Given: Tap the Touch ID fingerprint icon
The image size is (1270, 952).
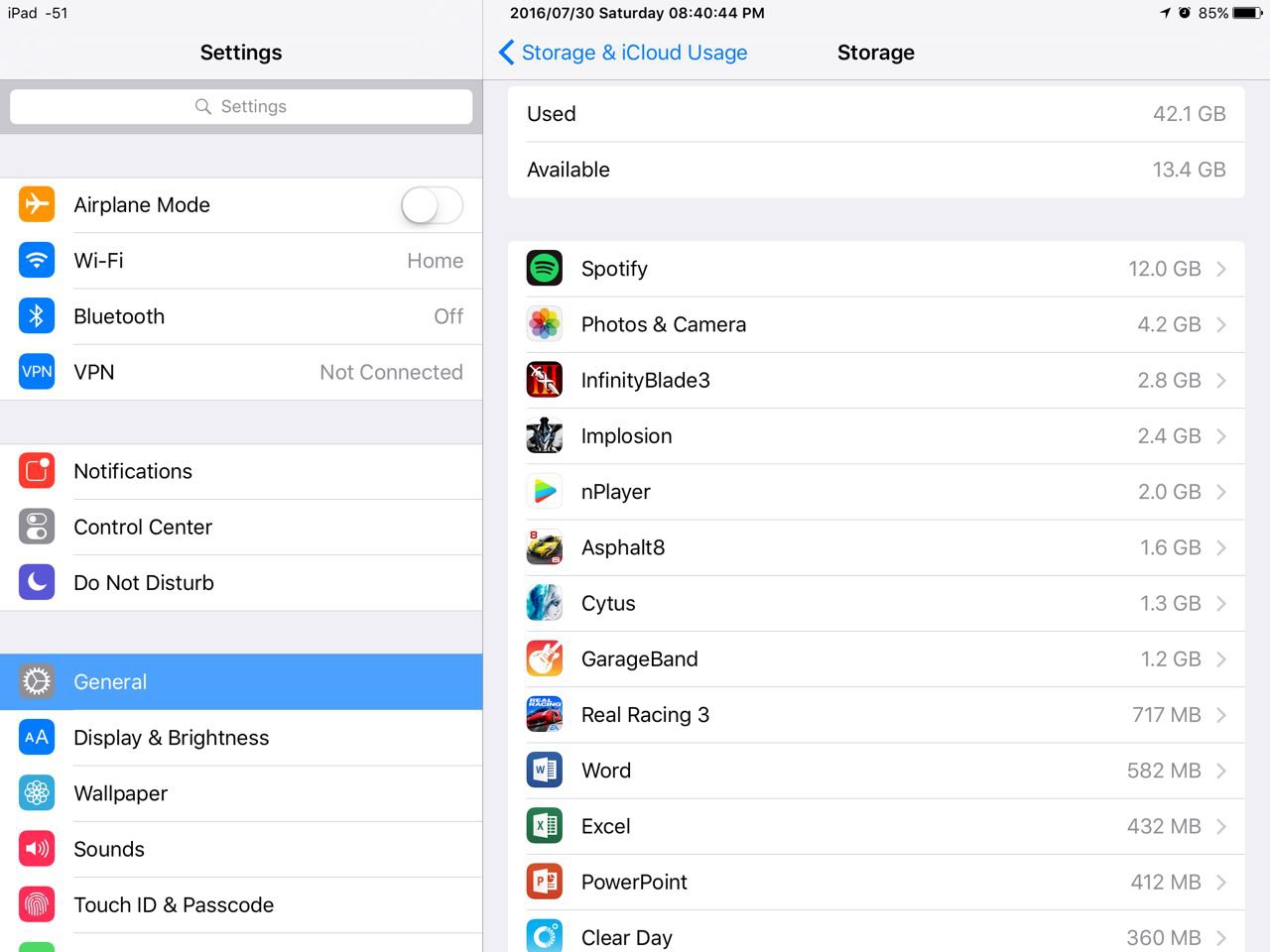Looking at the screenshot, I should coord(37,904).
